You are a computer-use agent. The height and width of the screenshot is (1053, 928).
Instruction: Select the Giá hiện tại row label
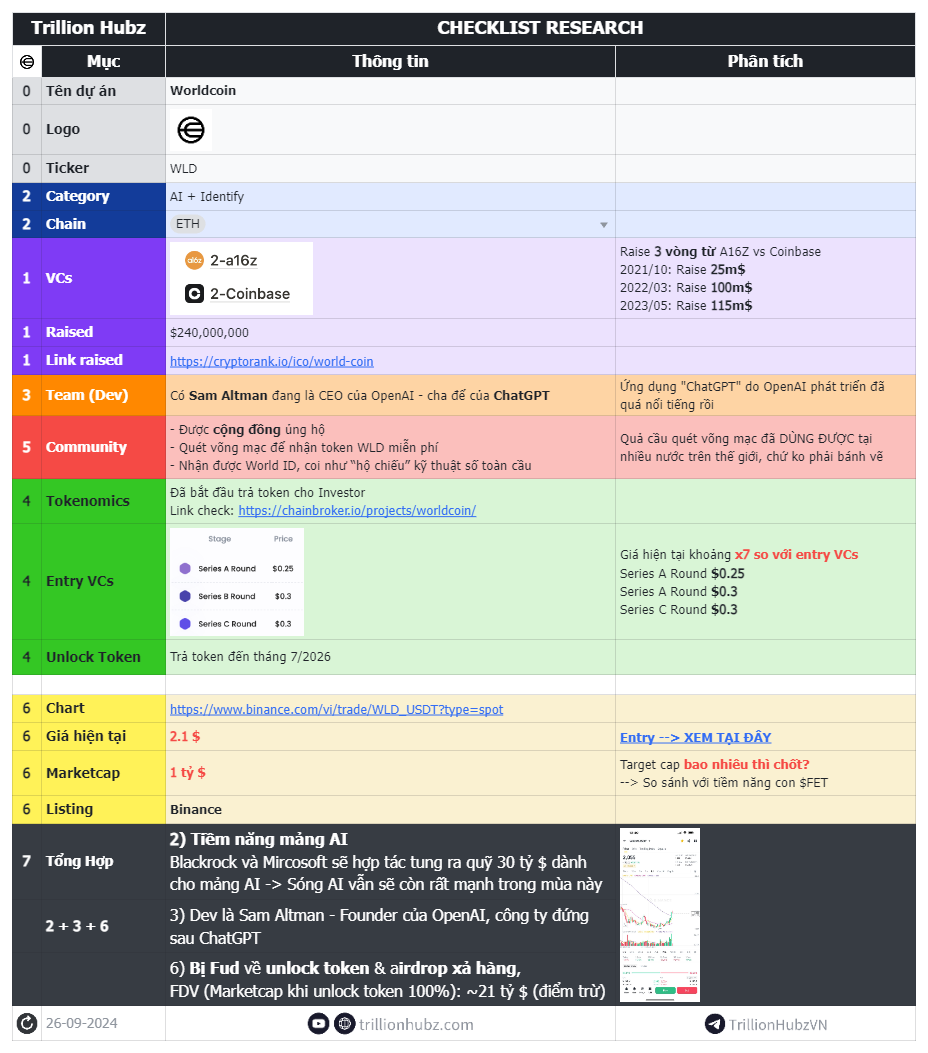(103, 737)
